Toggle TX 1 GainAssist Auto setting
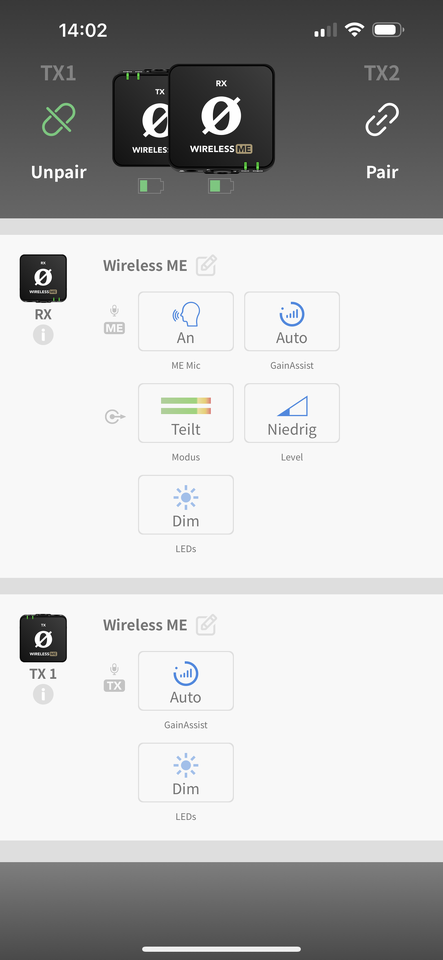This screenshot has width=443, height=960. (x=186, y=681)
